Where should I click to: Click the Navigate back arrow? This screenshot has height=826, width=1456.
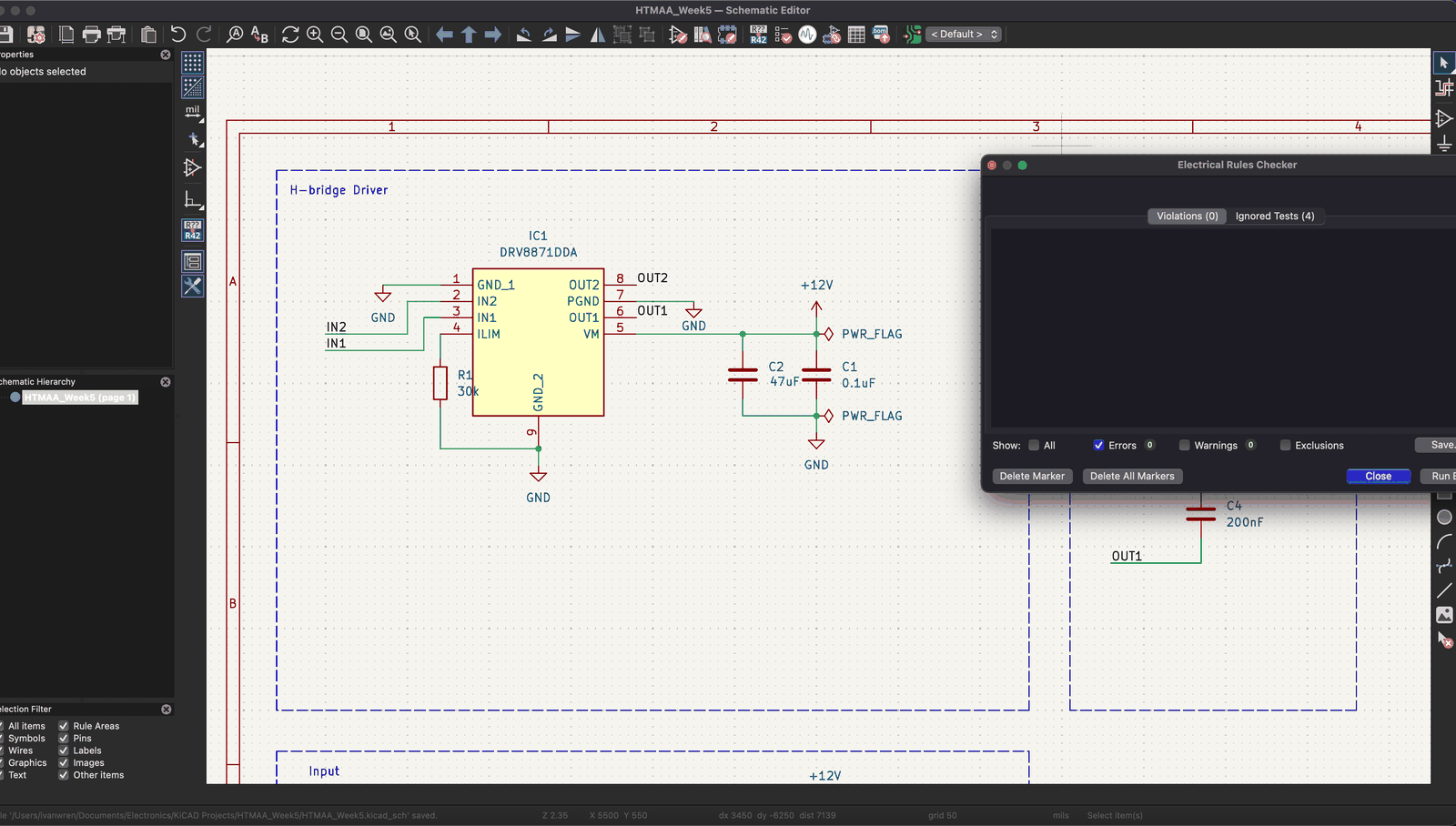(x=444, y=35)
